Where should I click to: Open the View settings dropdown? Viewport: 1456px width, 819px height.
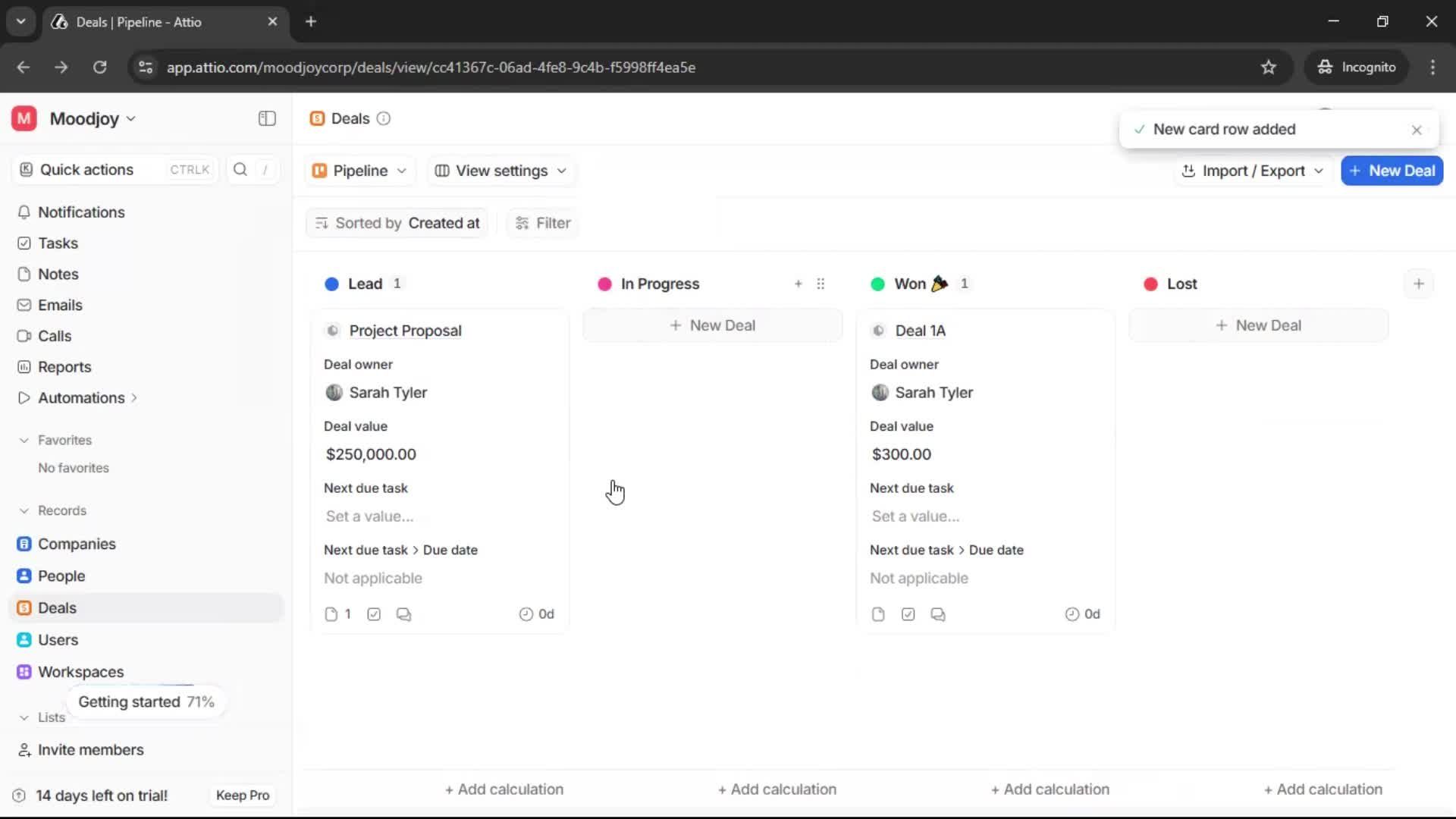(x=500, y=171)
